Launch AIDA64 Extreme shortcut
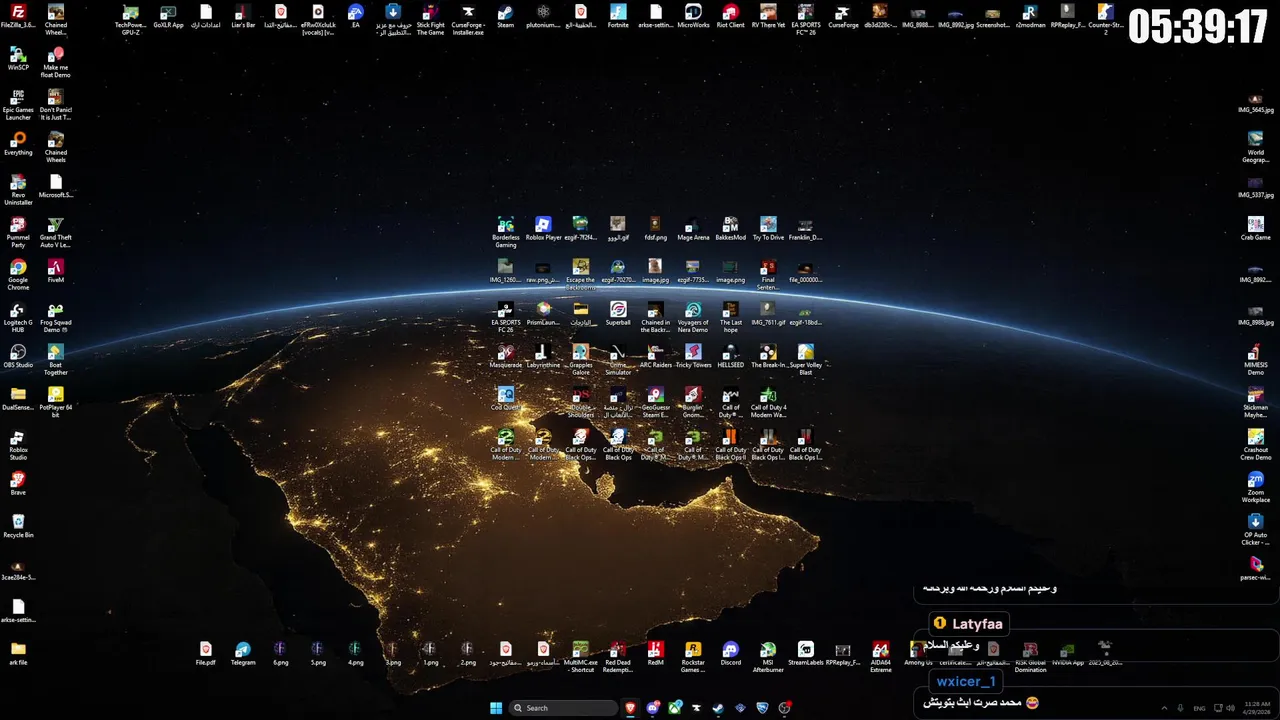Screen dimensions: 1280x720 (x=881, y=656)
